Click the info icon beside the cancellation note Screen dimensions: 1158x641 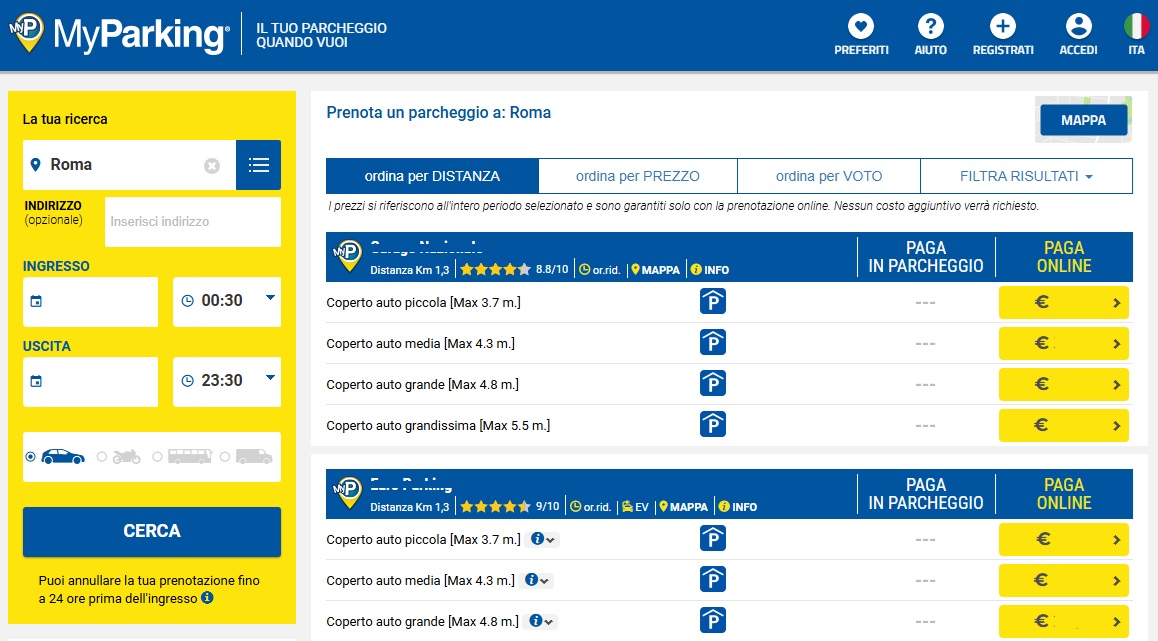[x=208, y=597]
